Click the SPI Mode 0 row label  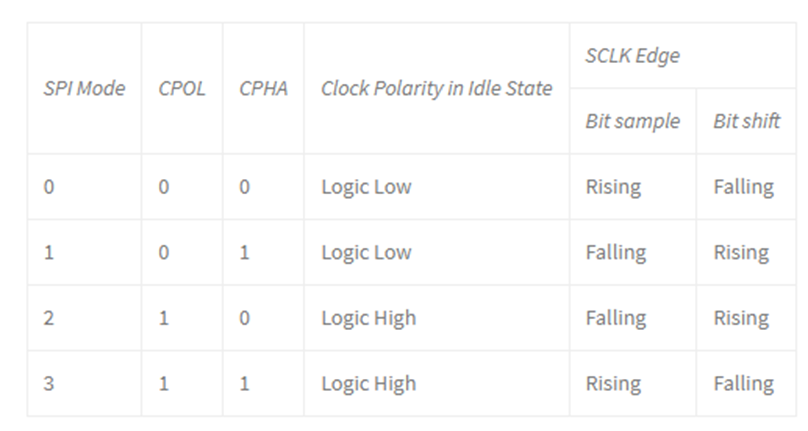point(49,187)
